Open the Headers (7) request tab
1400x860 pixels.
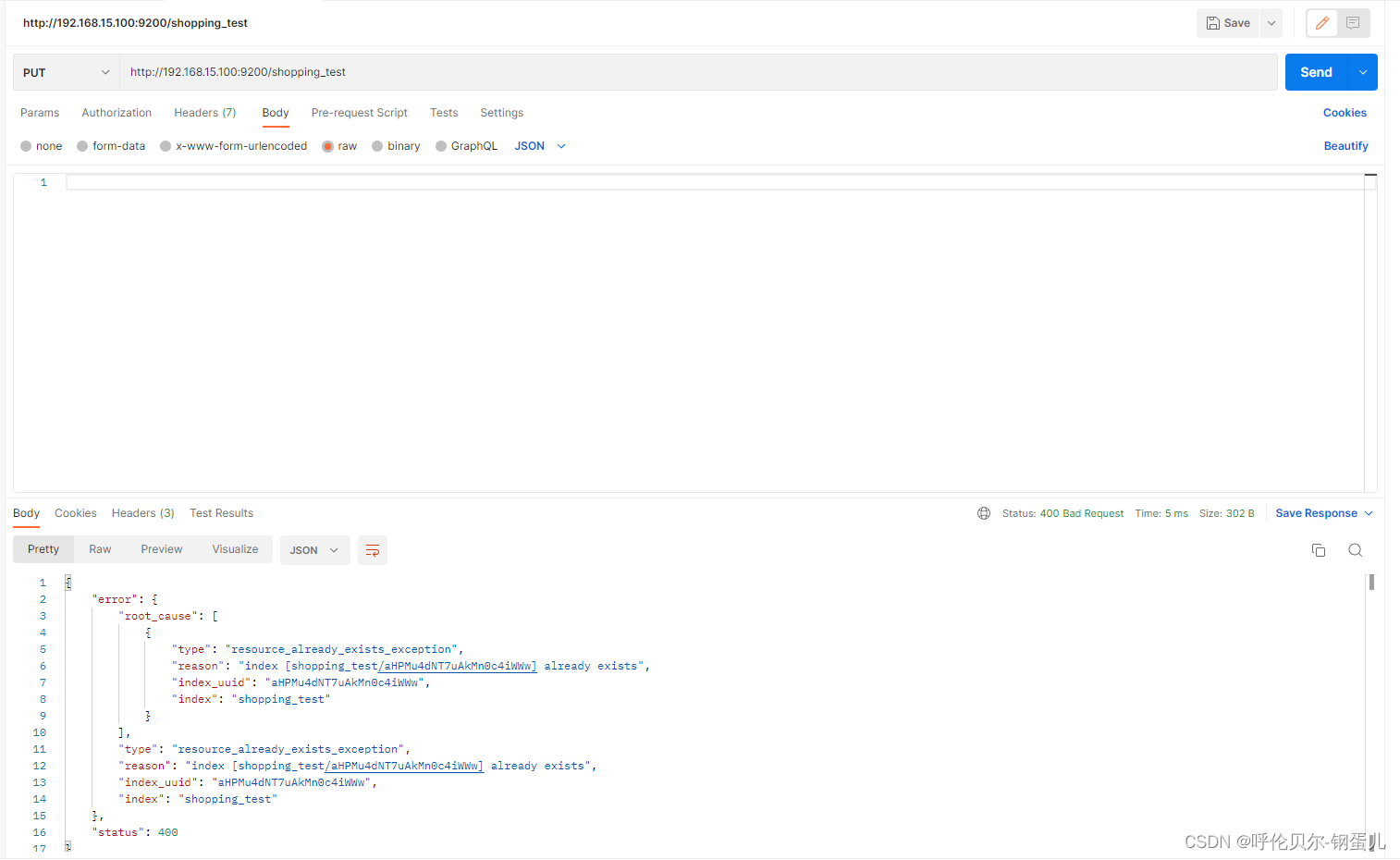(x=205, y=113)
